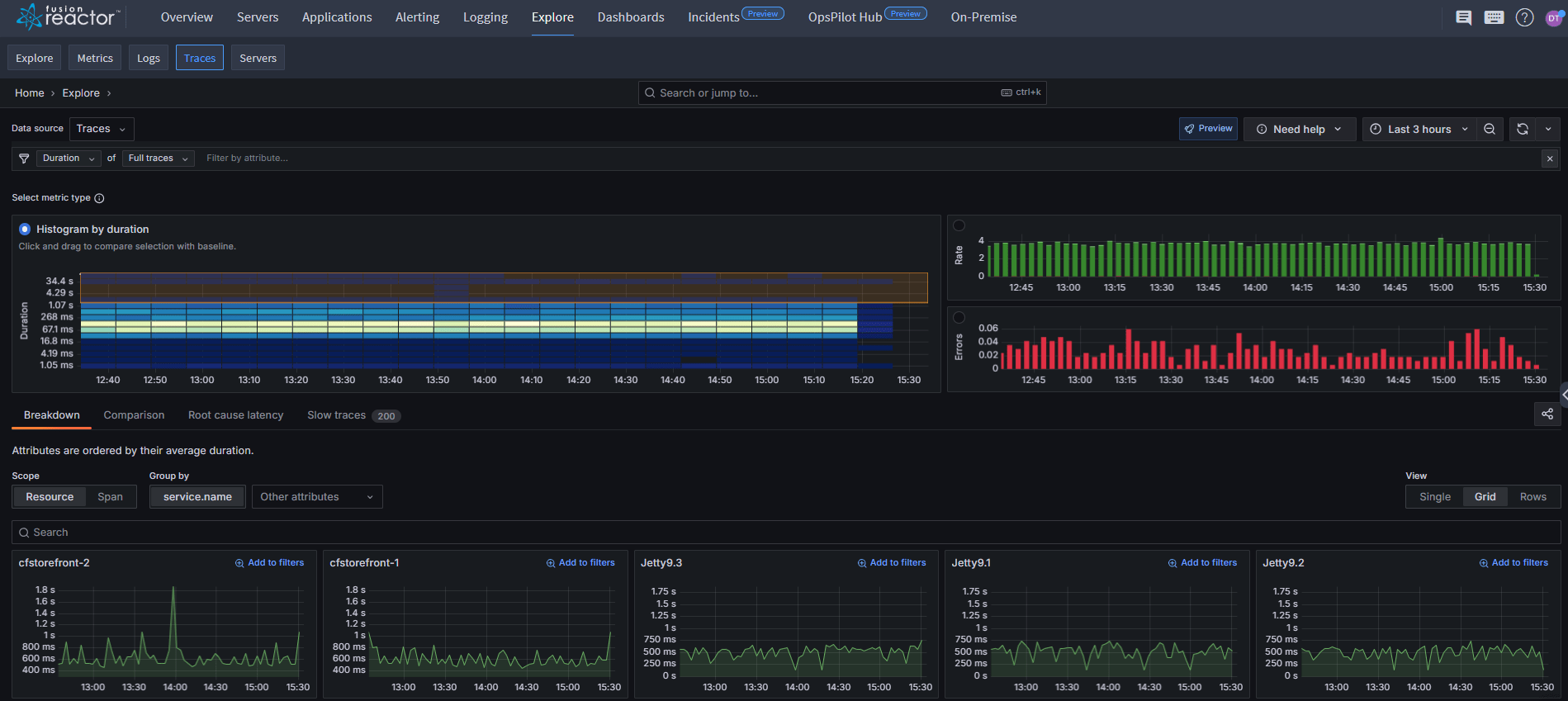Focus the Search or jump to field
Screen dimensions: 1568x701
(x=842, y=92)
